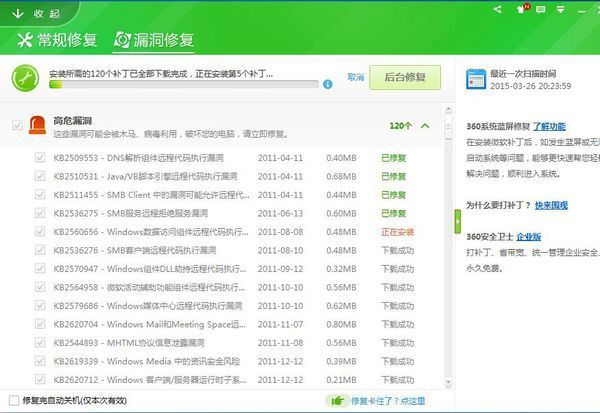Image resolution: width=600 pixels, height=413 pixels.
Task: Toggle checkbox for KB2536275 patch
Action: (40, 212)
